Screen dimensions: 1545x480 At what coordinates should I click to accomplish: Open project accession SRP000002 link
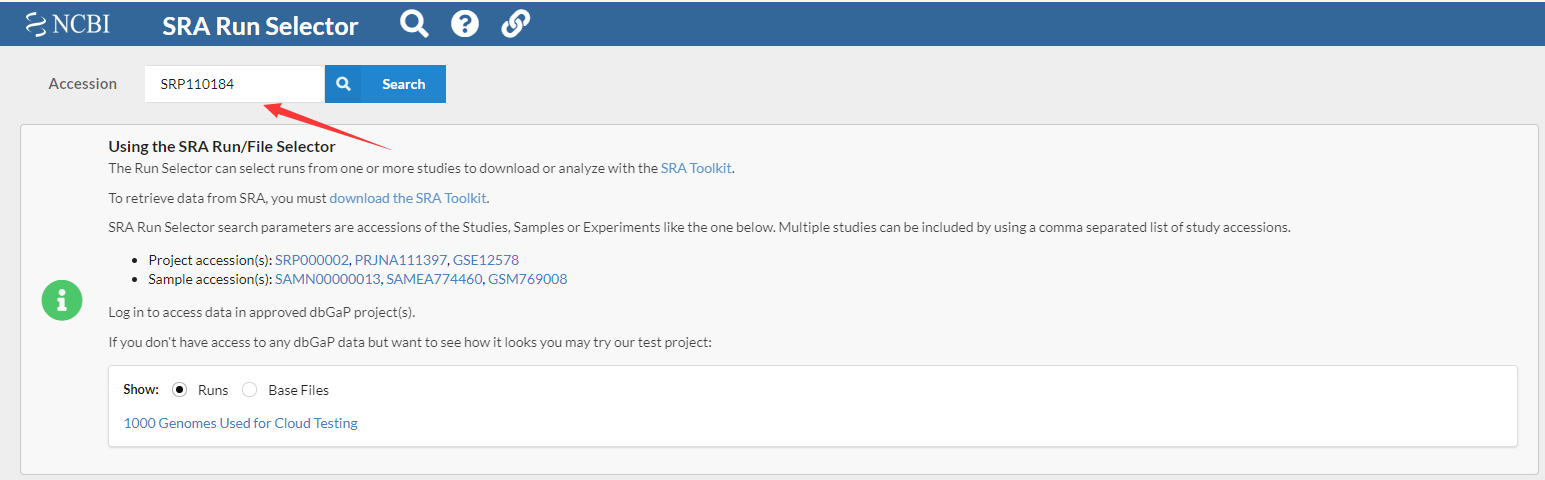coord(312,260)
